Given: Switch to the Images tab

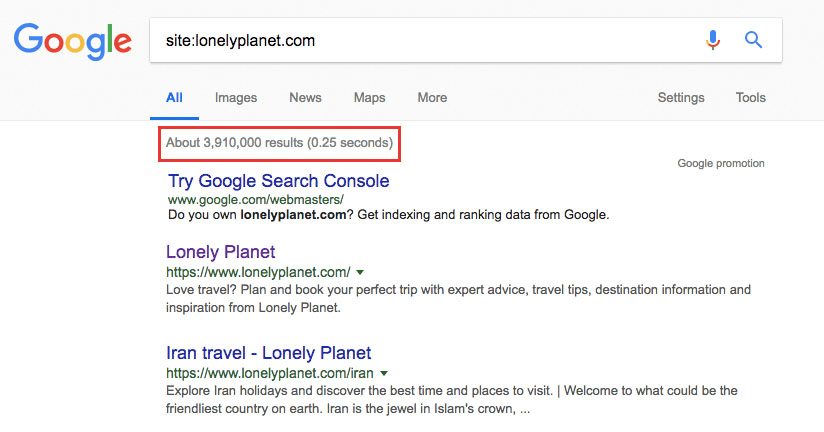Looking at the screenshot, I should 236,98.
